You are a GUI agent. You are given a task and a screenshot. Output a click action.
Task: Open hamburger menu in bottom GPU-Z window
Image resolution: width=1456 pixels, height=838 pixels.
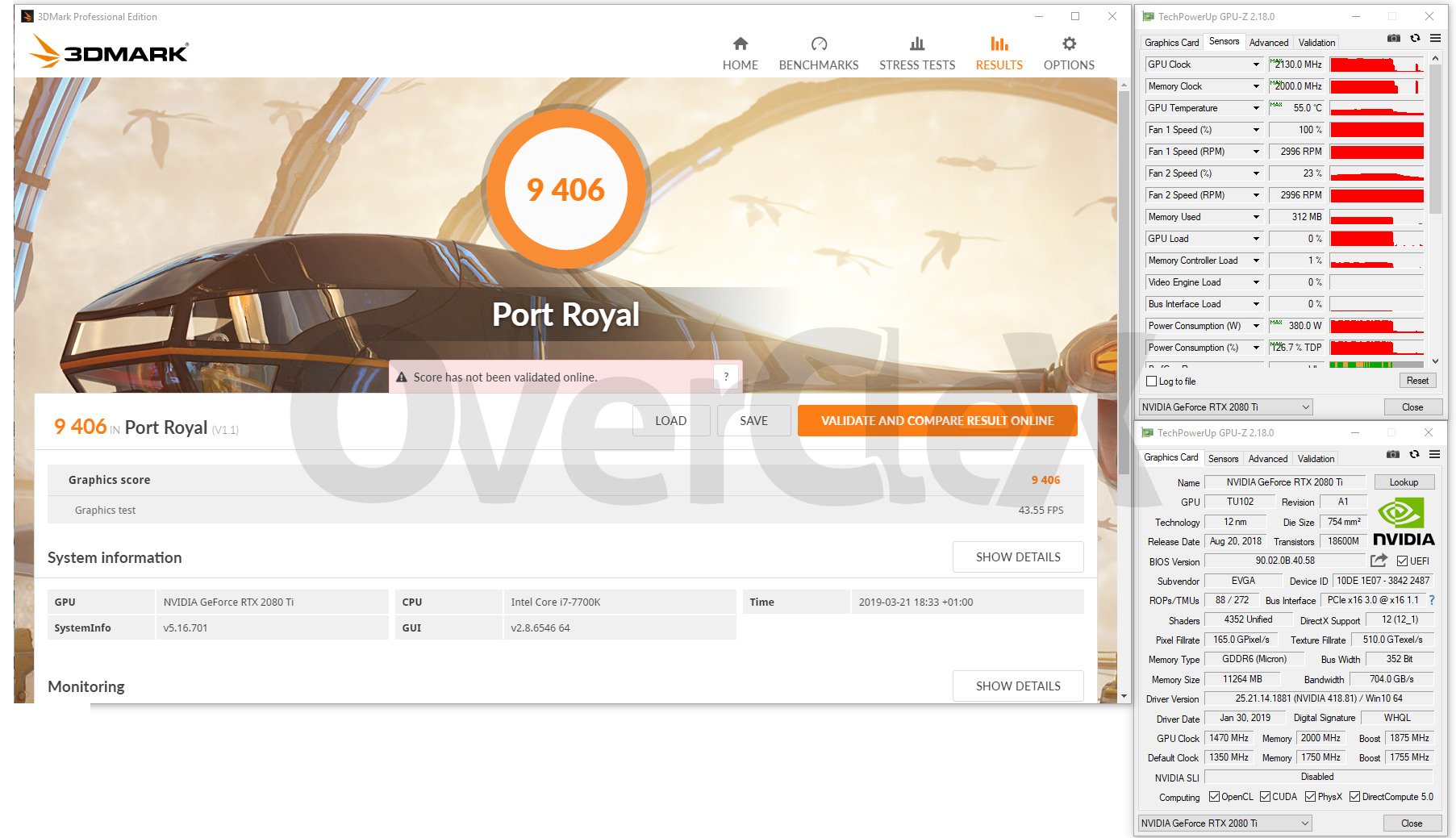1435,454
